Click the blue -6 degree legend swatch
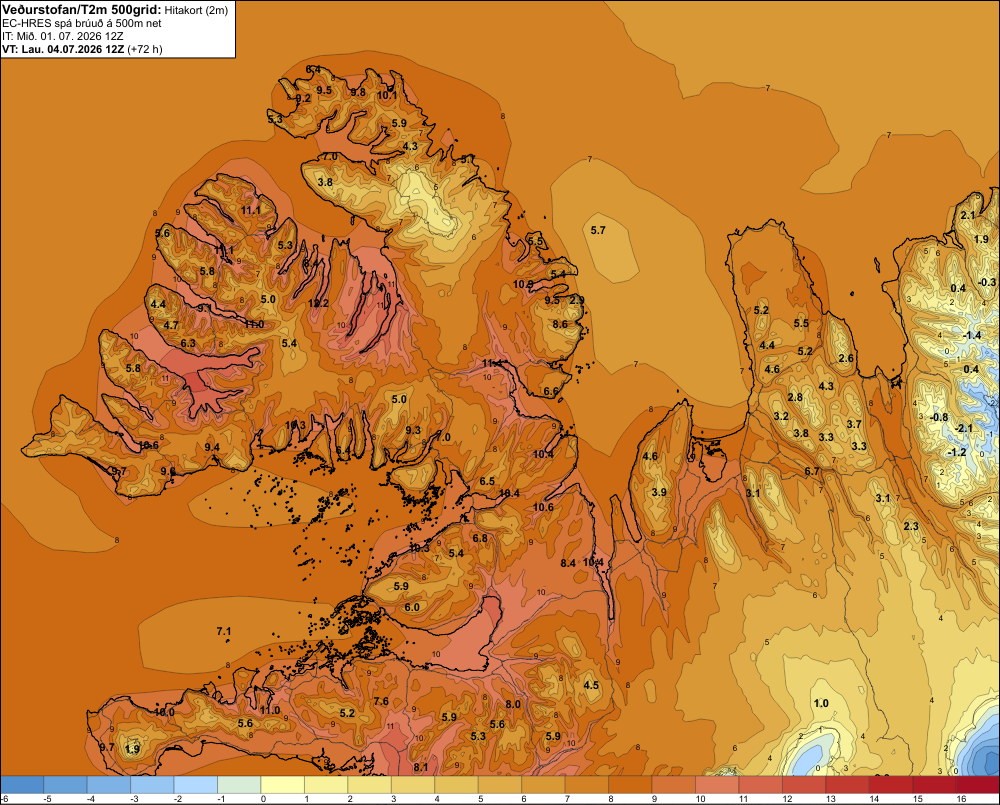This screenshot has width=1000, height=805. click(x=22, y=785)
